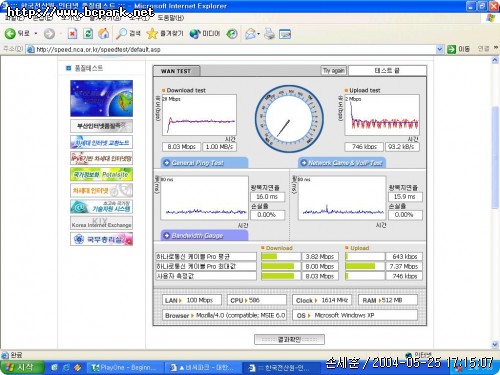Click the Browser Mozilla/4.0 info field
Screen dimensions: 500x375
click(x=224, y=315)
